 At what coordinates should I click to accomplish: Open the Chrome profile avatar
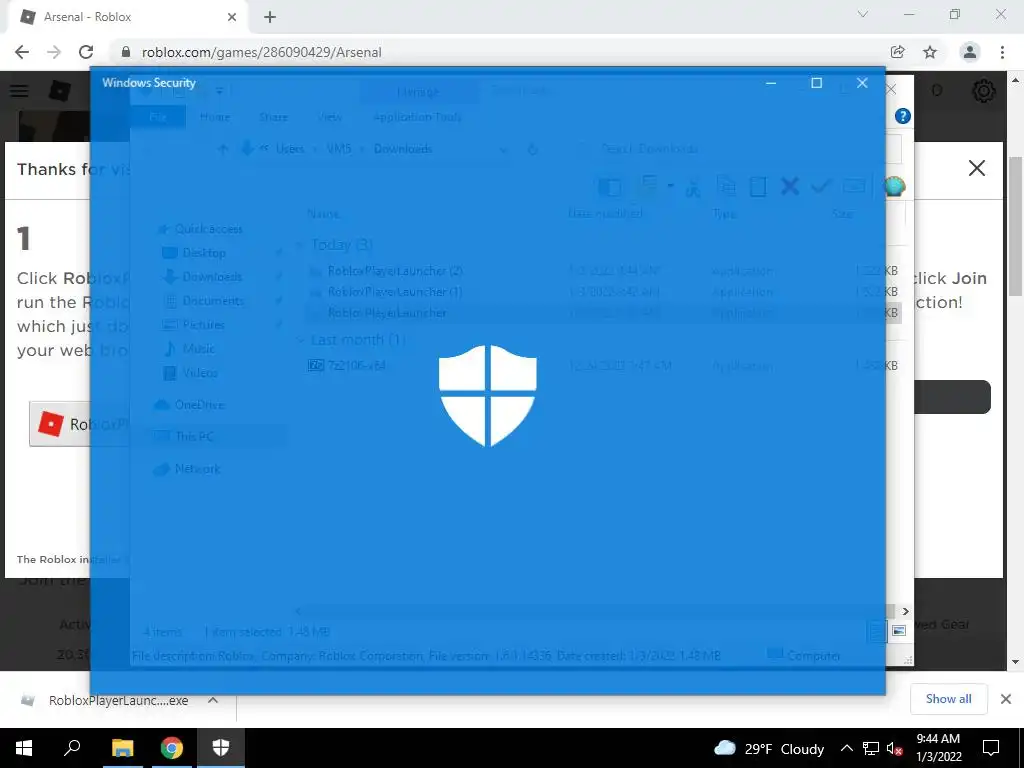(x=970, y=52)
